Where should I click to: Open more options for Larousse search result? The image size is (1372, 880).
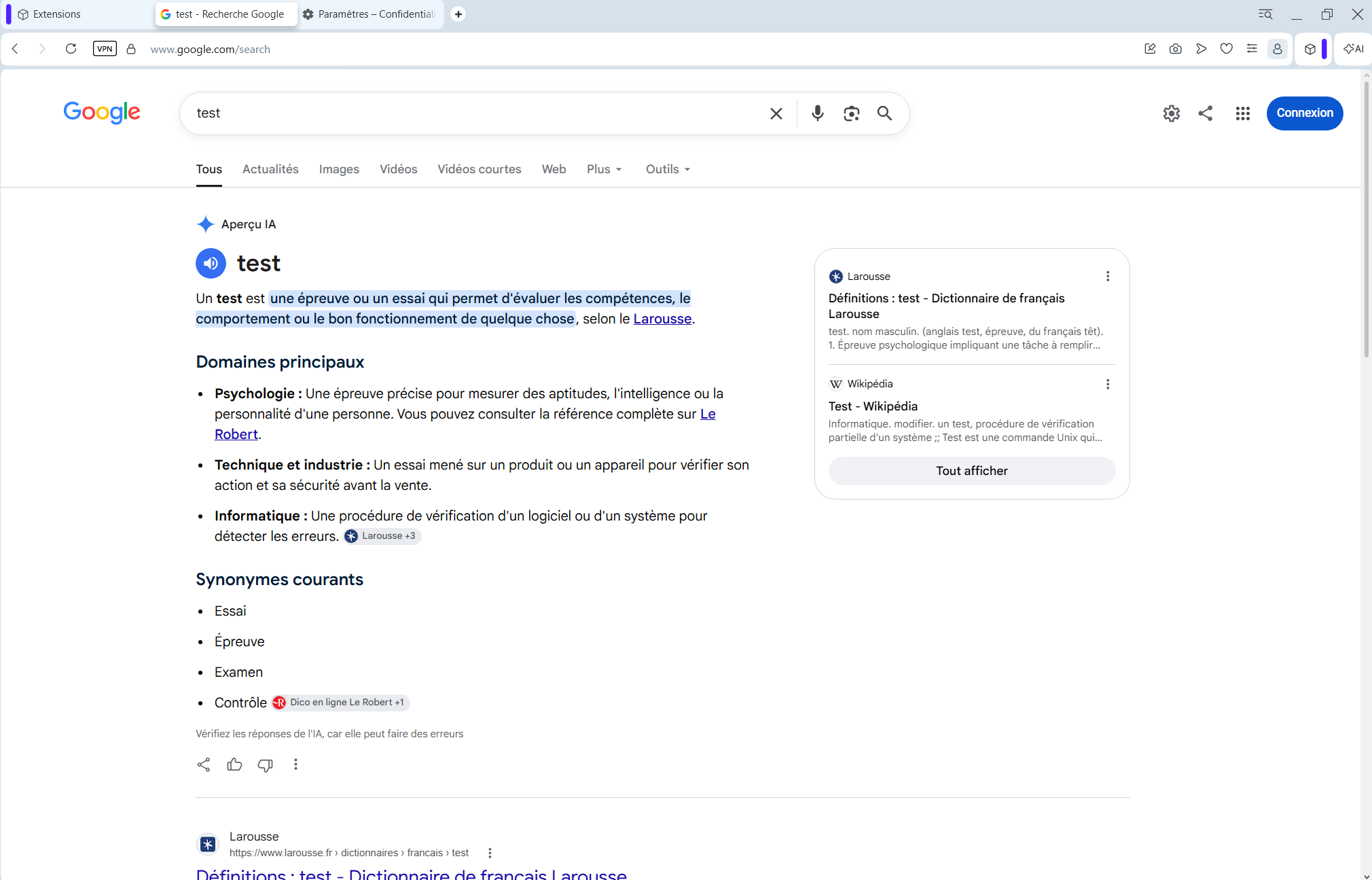490,853
